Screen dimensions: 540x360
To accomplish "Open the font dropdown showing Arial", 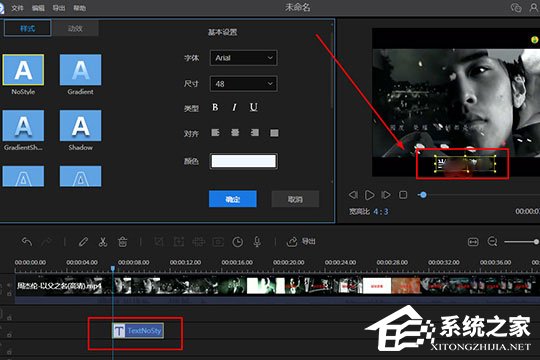I will pos(243,58).
